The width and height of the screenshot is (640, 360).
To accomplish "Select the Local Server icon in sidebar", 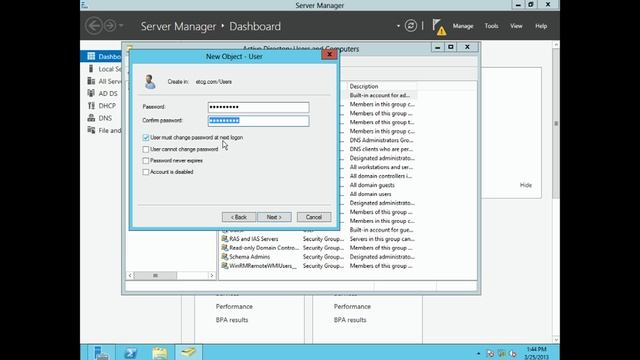I will (x=91, y=69).
